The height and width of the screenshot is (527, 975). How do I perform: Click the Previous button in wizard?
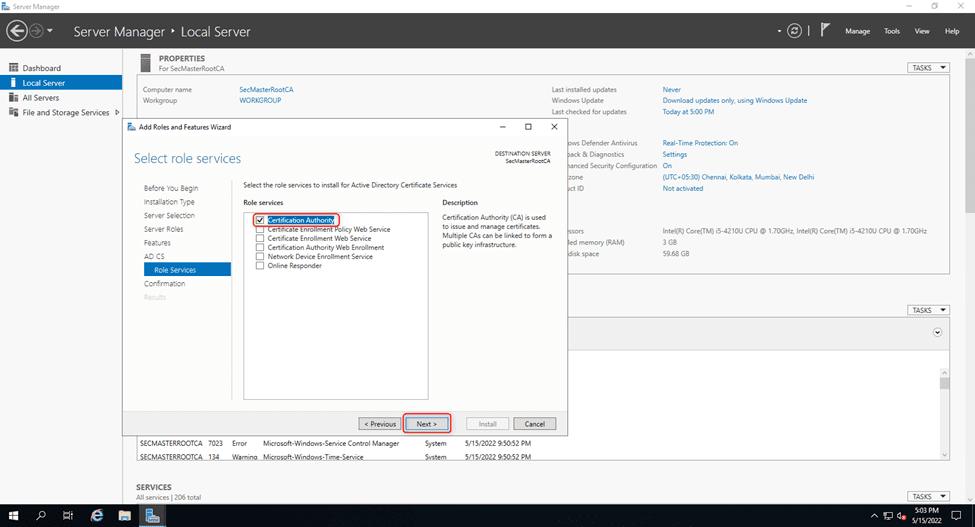point(380,424)
